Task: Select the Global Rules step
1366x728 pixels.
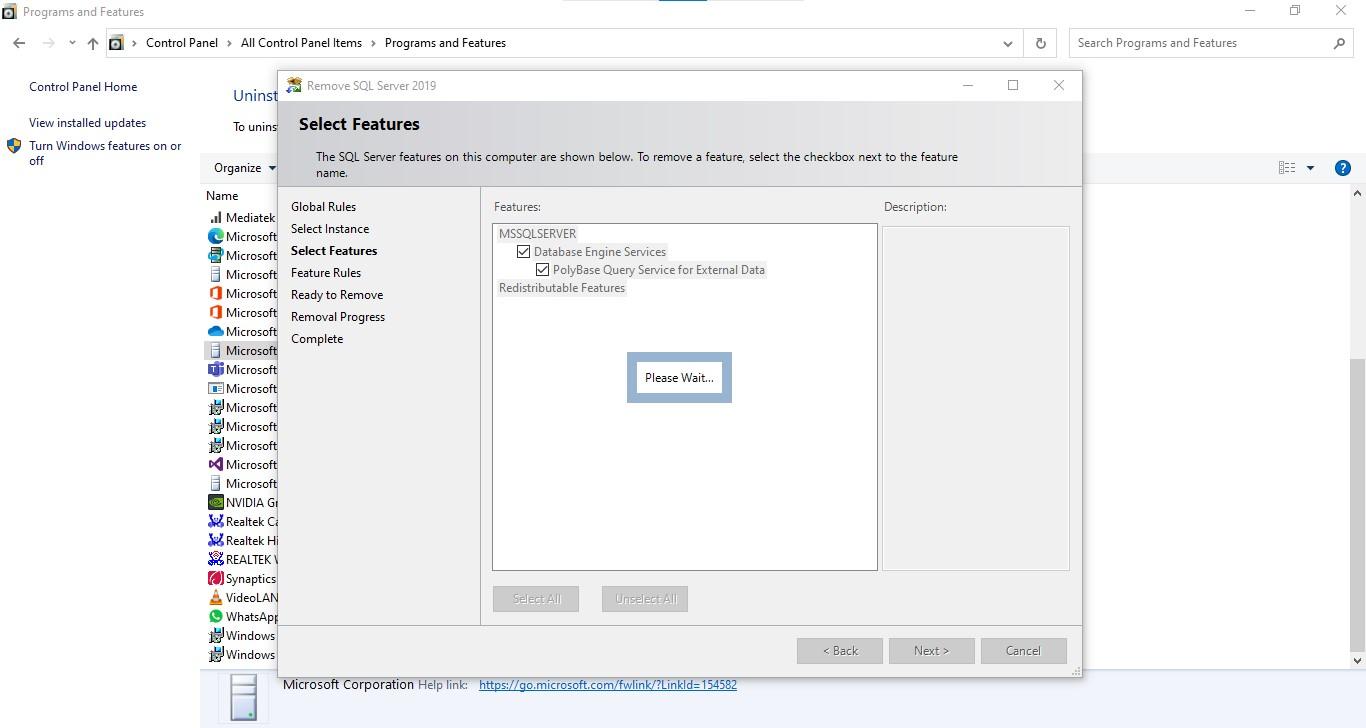Action: pos(323,207)
